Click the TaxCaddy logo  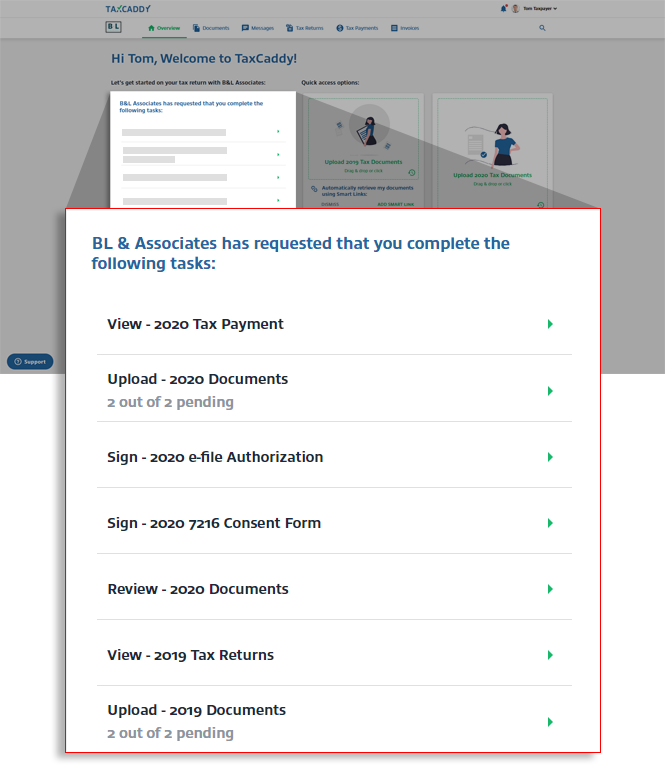(128, 9)
